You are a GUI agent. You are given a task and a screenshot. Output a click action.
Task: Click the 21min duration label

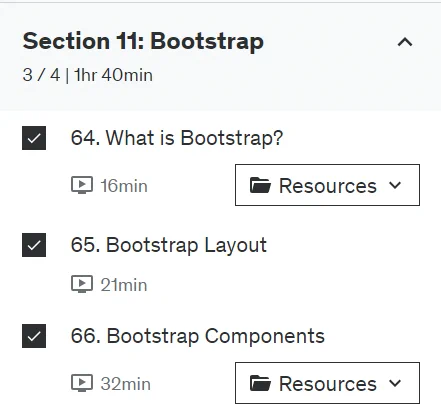point(124,285)
